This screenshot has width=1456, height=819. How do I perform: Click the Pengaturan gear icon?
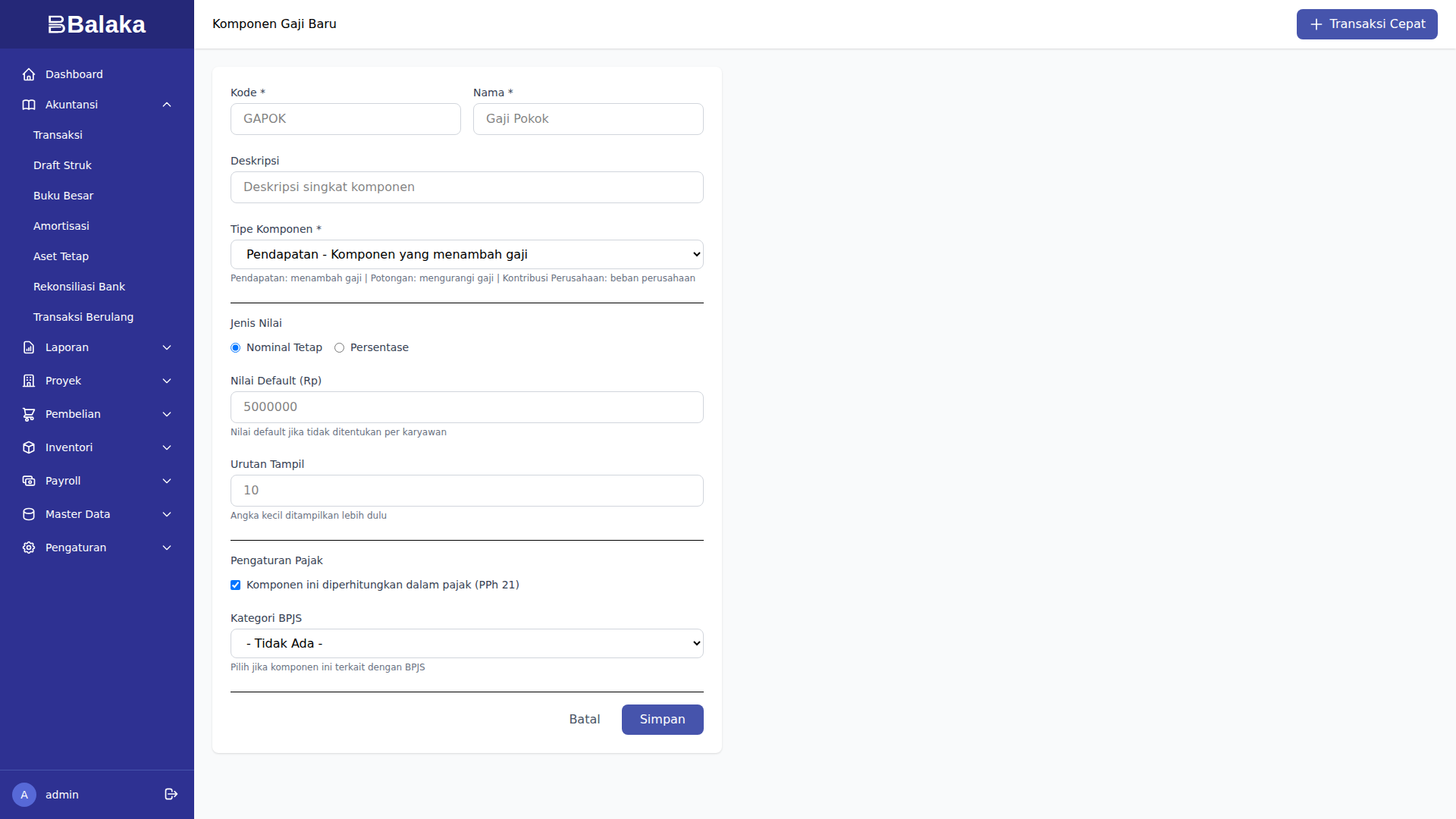(x=29, y=548)
